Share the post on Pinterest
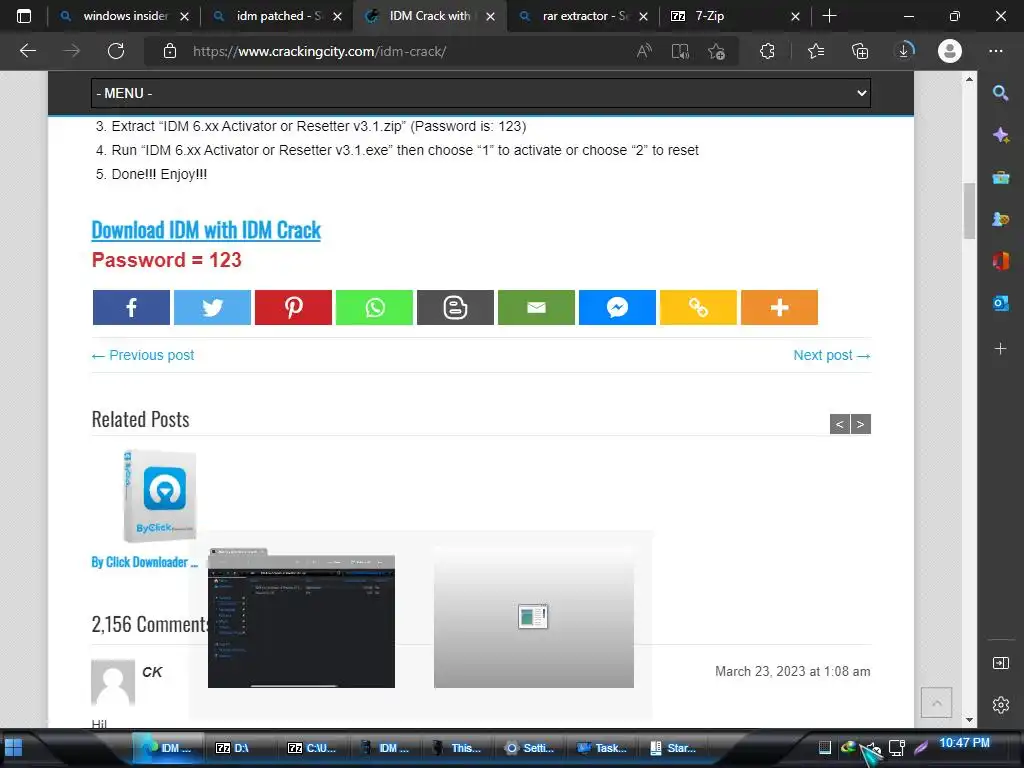This screenshot has width=1024, height=768. click(293, 308)
